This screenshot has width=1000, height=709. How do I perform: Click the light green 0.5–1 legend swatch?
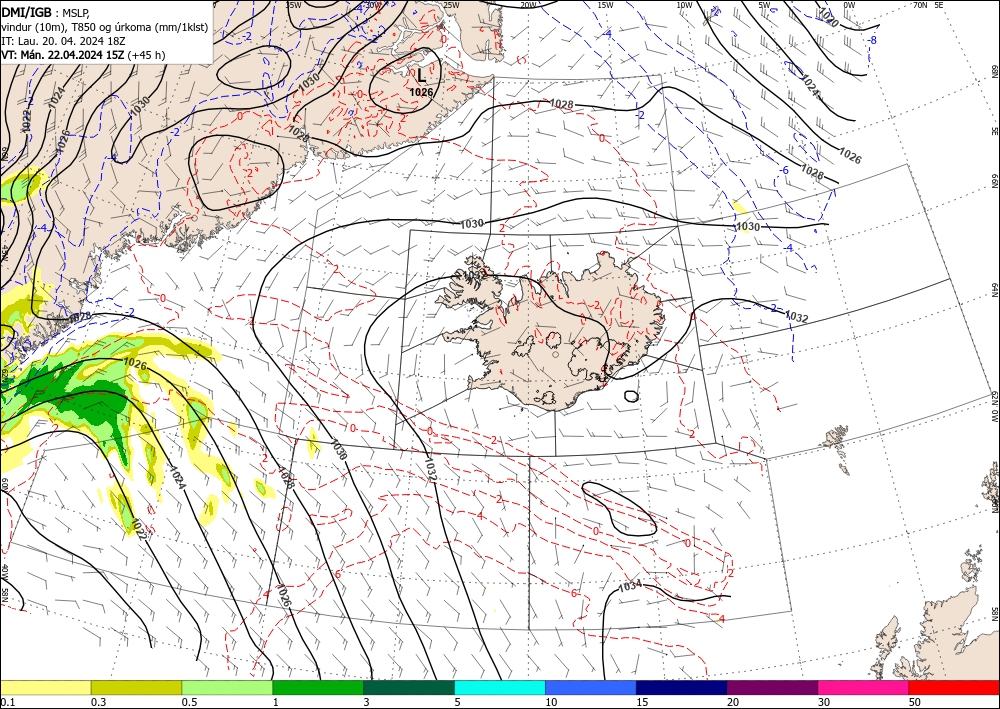click(227, 687)
